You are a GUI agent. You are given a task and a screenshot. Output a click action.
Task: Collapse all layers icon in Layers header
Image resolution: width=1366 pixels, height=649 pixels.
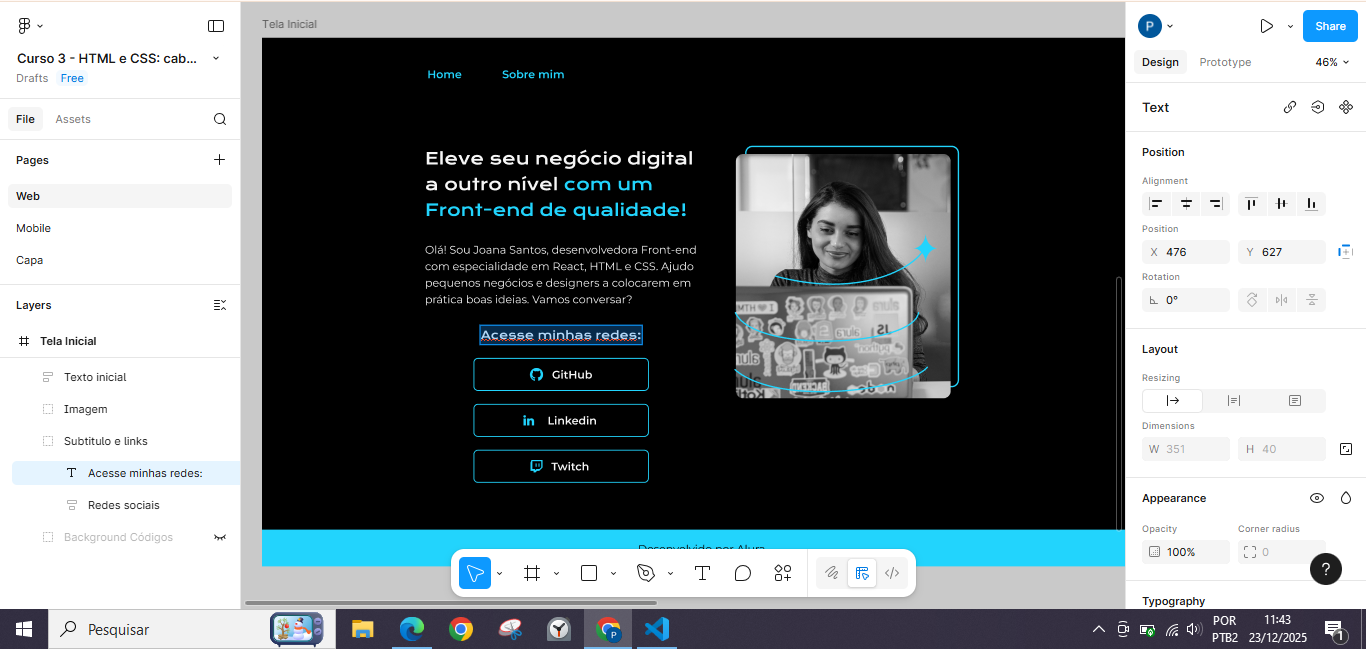(220, 305)
